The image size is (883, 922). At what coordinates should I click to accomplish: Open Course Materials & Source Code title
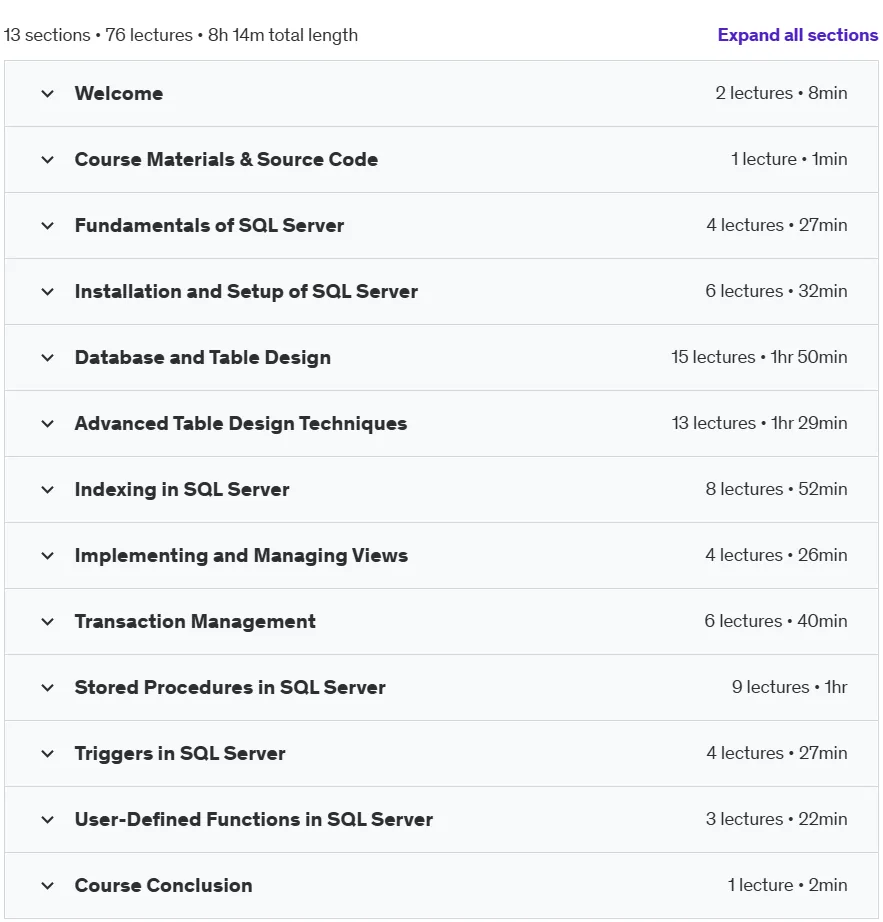point(226,159)
